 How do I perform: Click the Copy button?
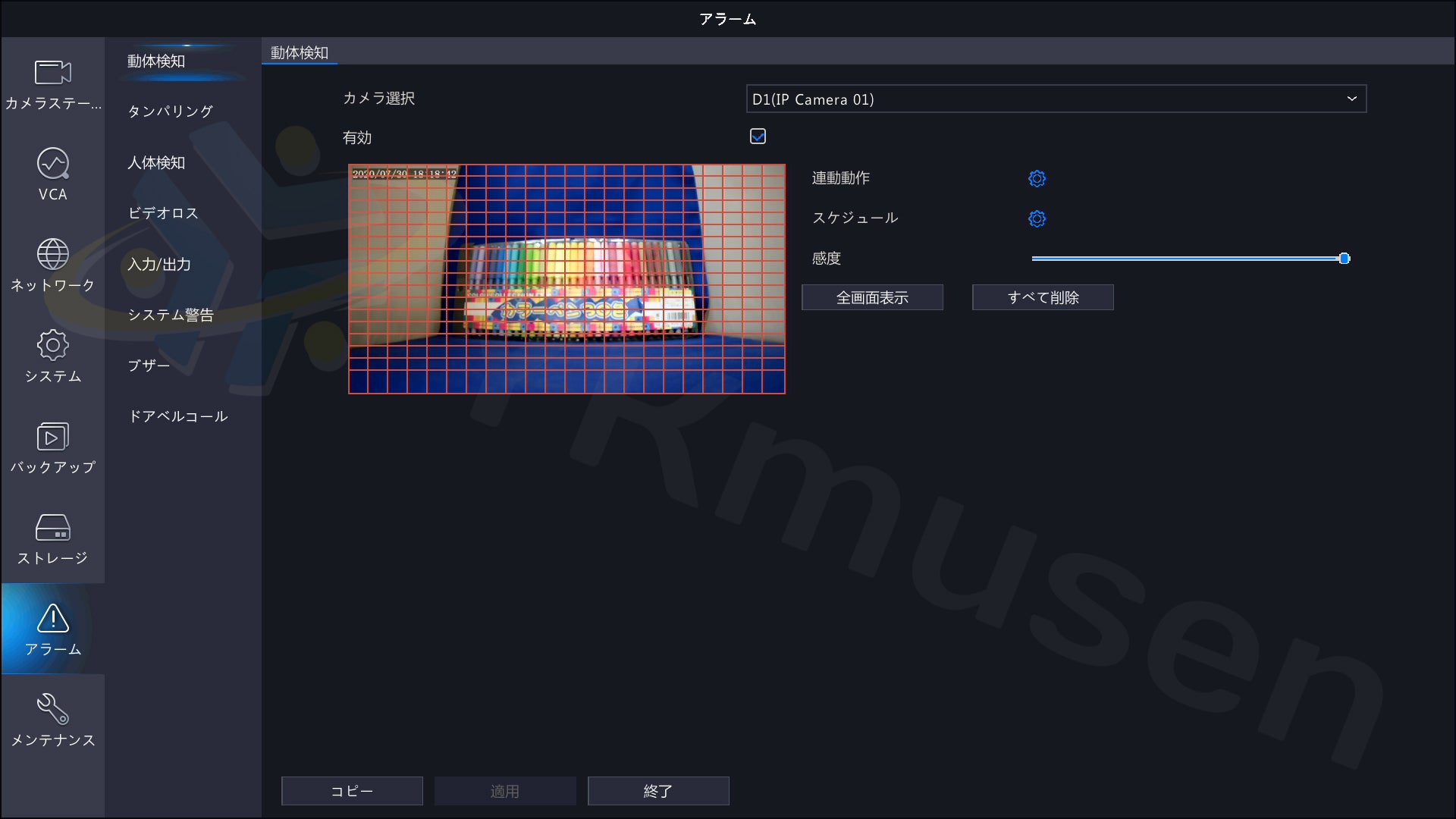[352, 791]
